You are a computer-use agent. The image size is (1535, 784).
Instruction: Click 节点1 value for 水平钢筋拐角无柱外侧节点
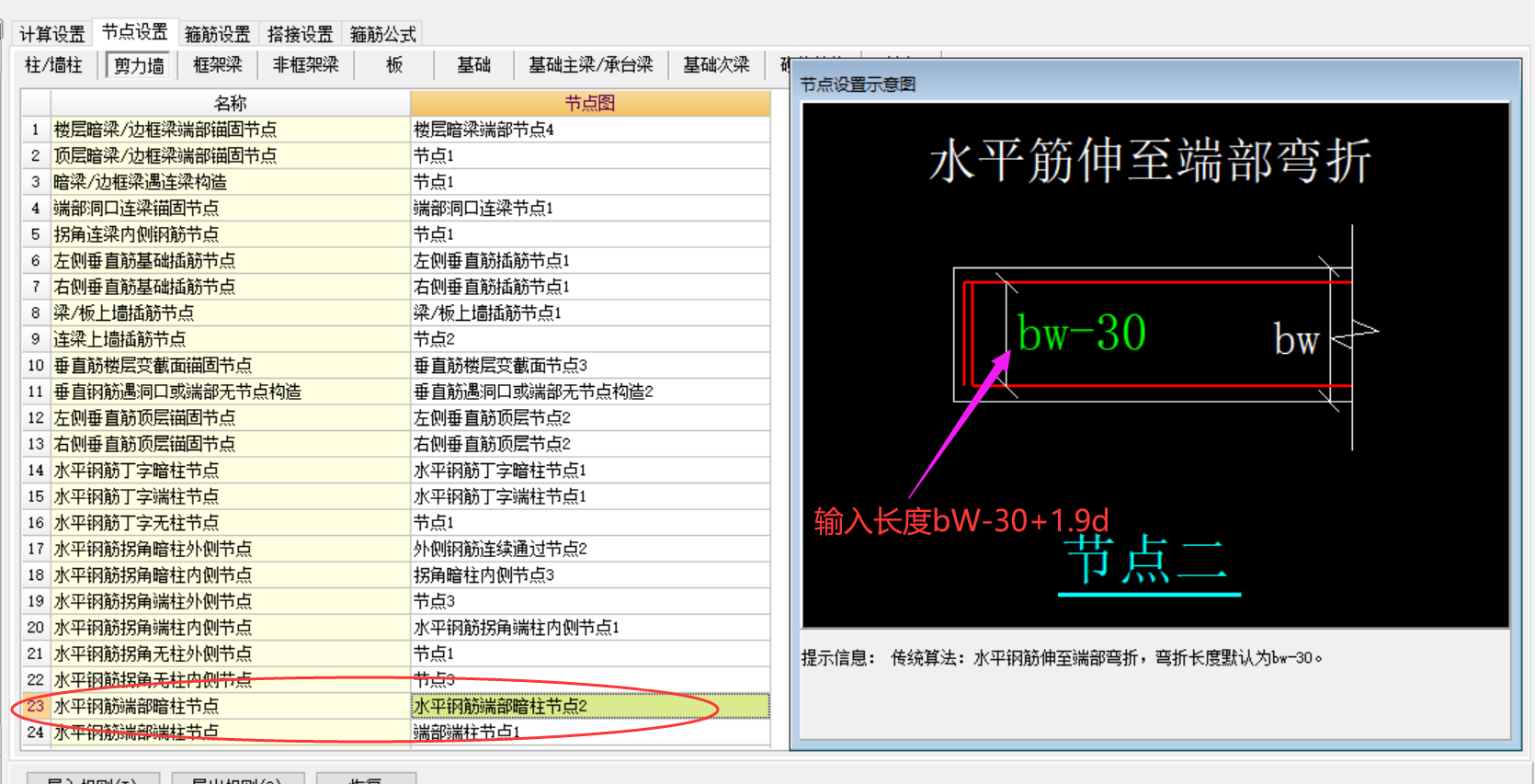pyautogui.click(x=590, y=653)
